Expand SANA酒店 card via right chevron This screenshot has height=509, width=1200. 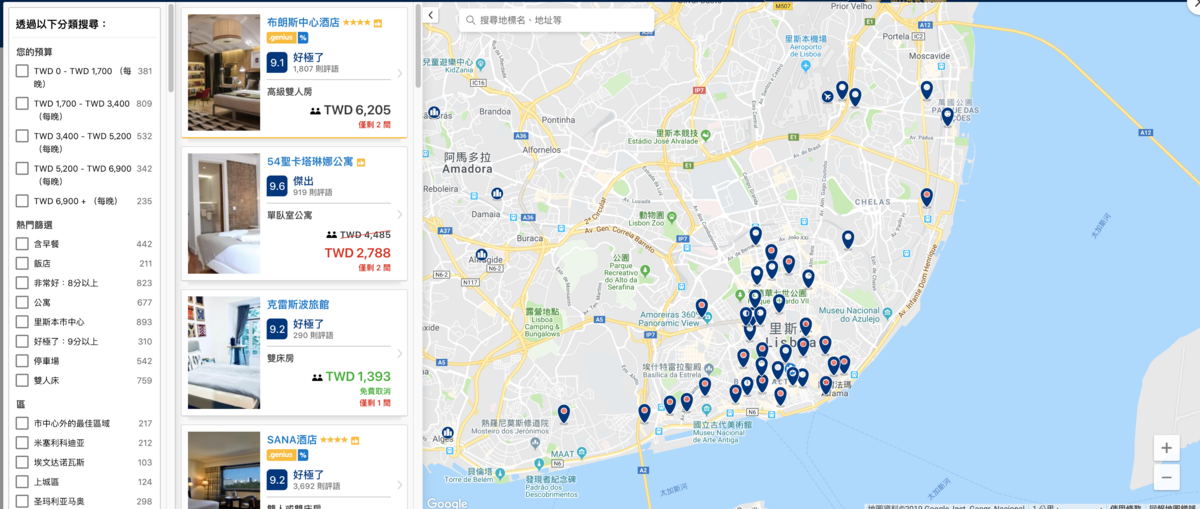pyautogui.click(x=399, y=486)
